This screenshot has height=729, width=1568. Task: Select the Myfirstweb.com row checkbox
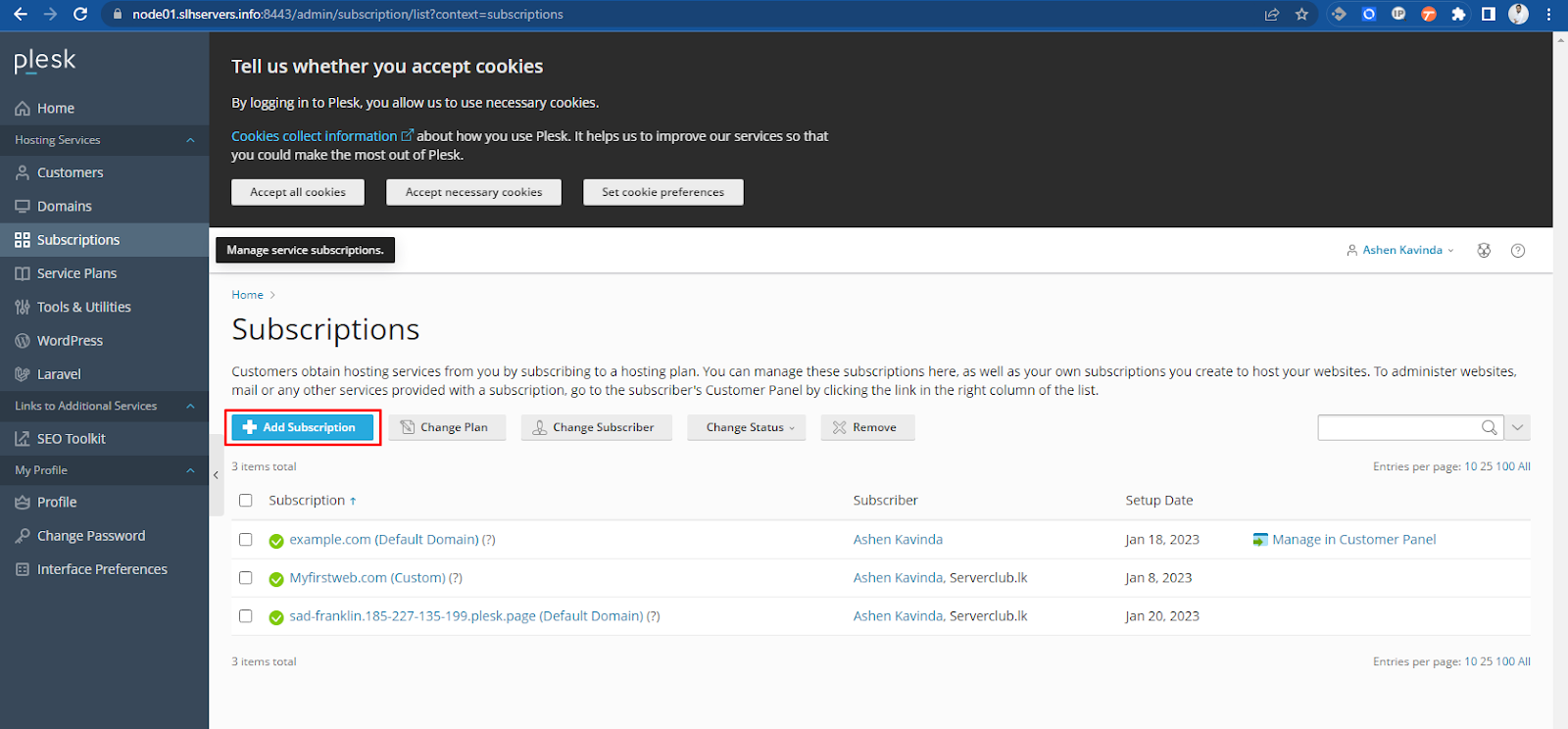[246, 578]
